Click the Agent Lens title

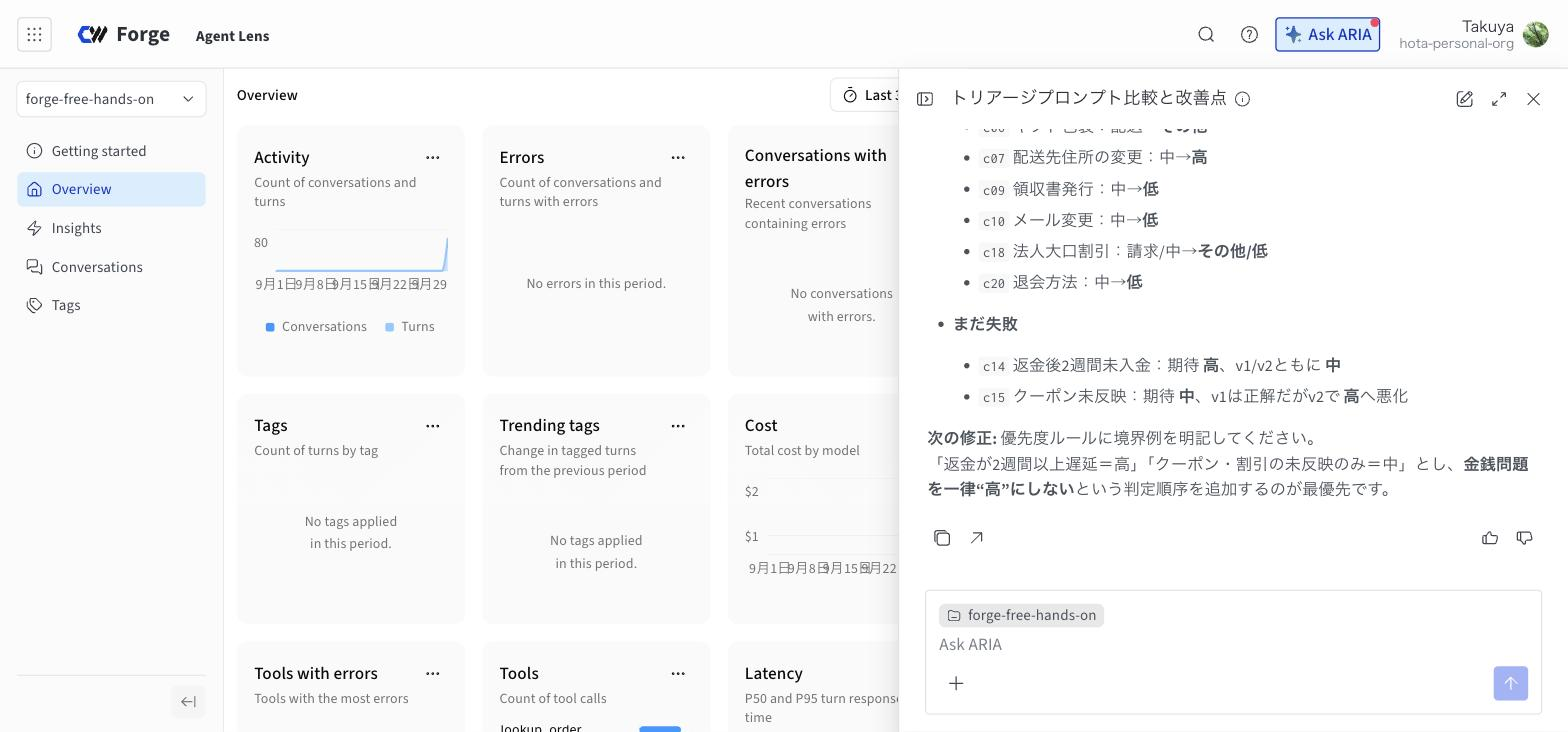pyautogui.click(x=232, y=36)
